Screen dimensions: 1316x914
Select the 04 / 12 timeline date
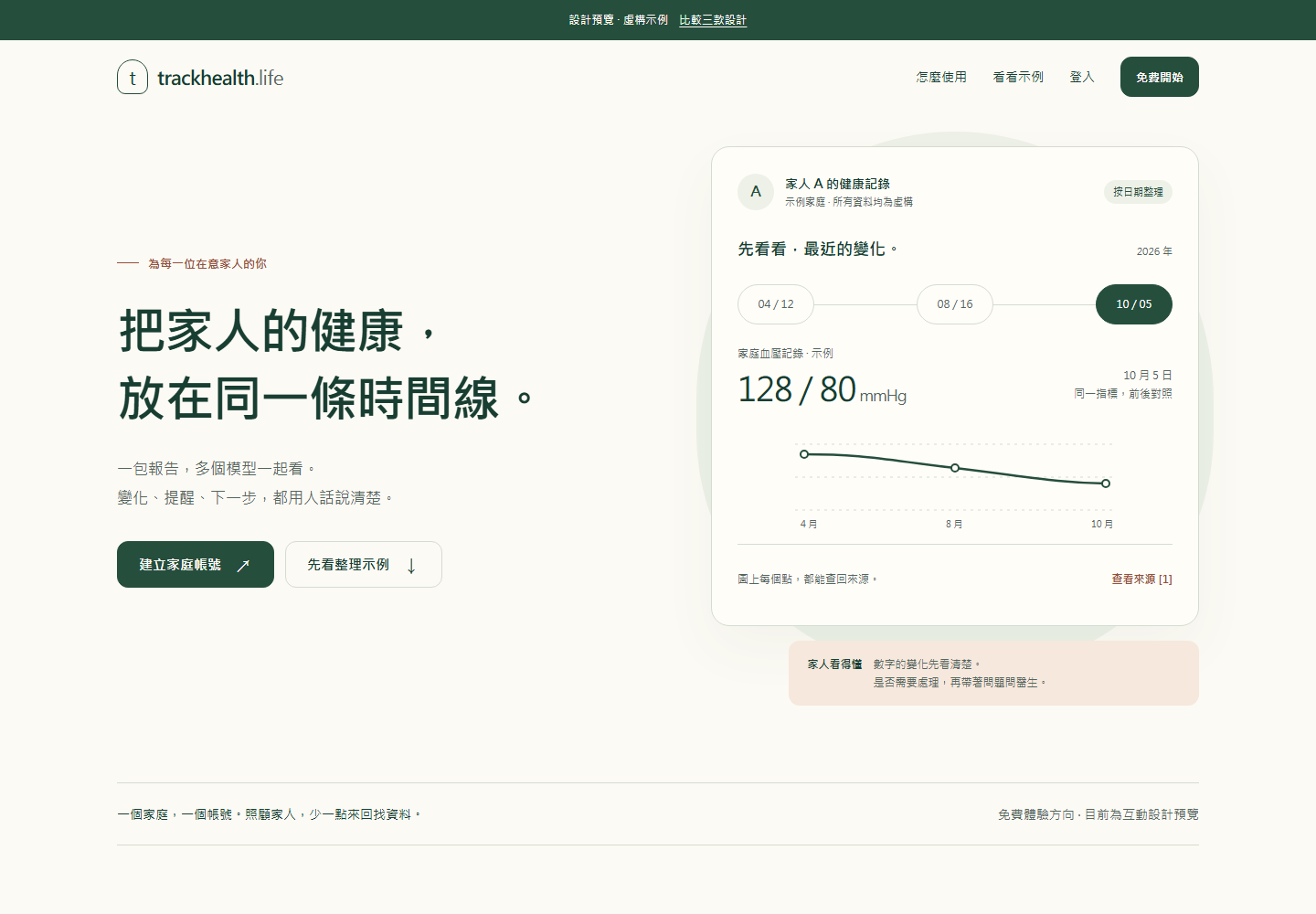click(x=776, y=304)
